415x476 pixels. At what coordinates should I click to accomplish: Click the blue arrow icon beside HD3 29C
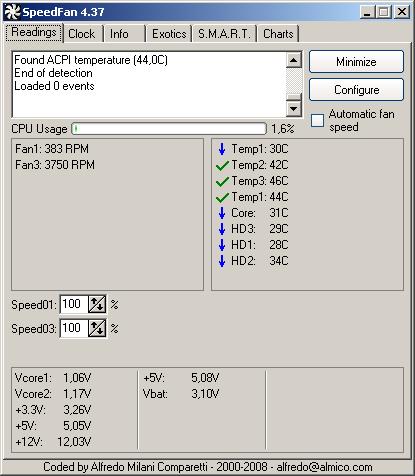click(x=222, y=229)
